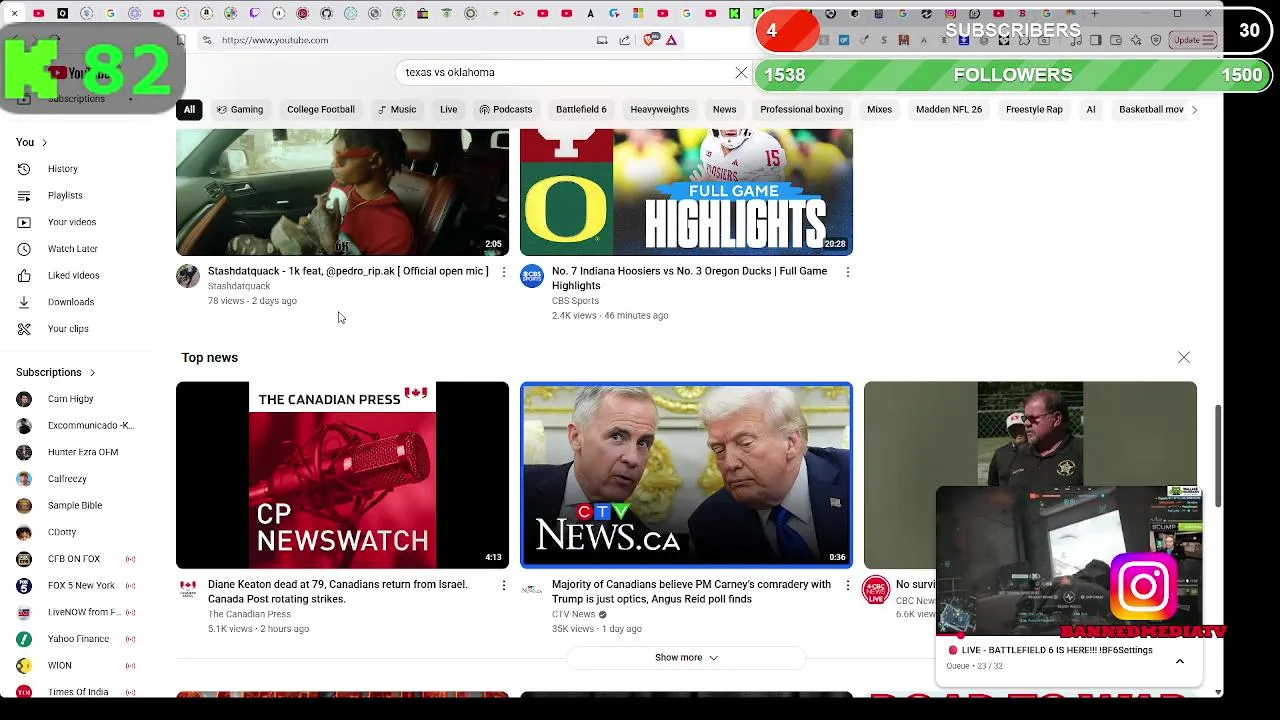Expand Top news with Show more
1280x720 pixels.
click(x=686, y=657)
